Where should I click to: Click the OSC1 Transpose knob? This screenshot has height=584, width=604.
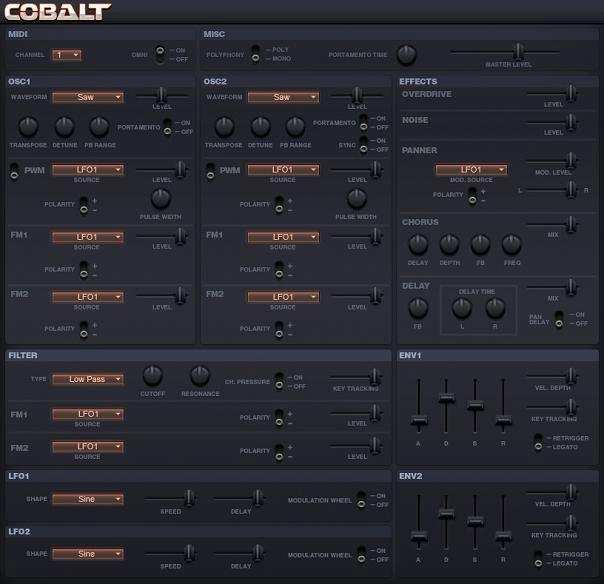pos(29,127)
